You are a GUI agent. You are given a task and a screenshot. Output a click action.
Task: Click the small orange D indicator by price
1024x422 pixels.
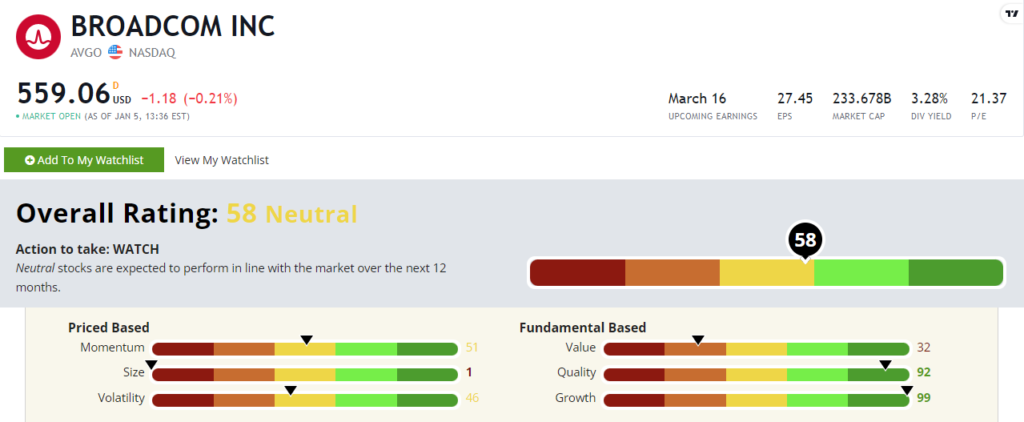point(116,85)
